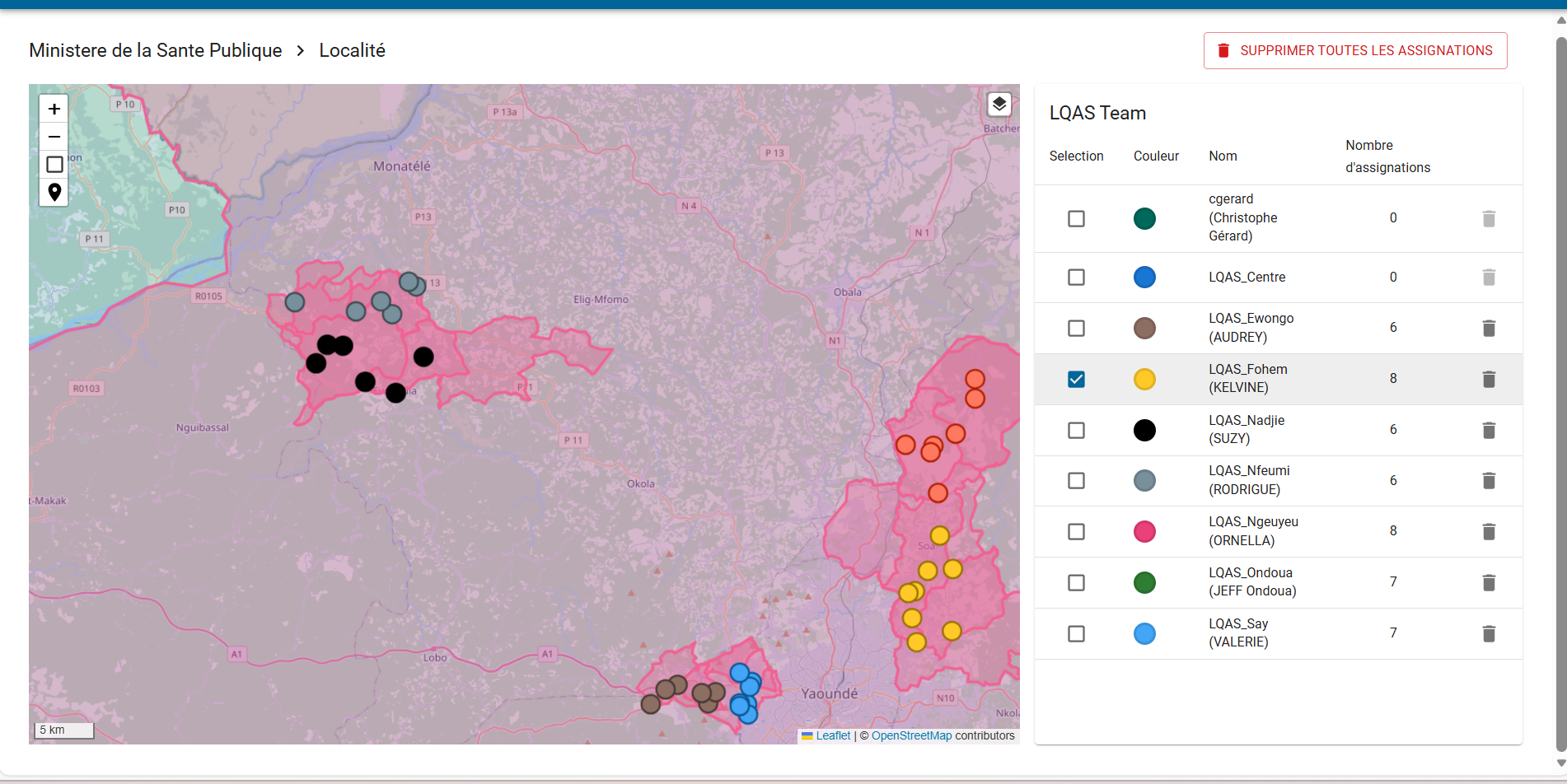Open the color swatch for LQAS_Ewongo

point(1144,328)
